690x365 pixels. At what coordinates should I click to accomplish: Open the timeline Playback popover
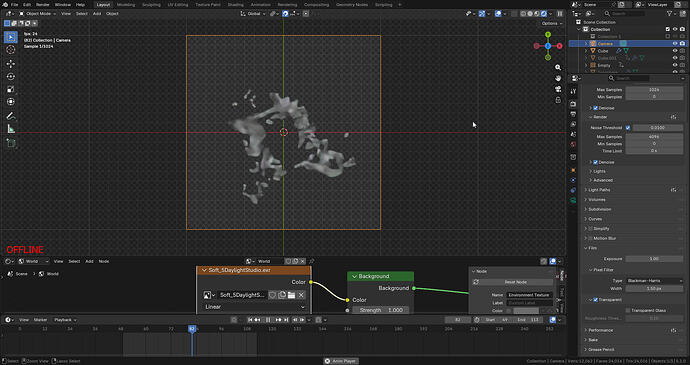pyautogui.click(x=65, y=320)
